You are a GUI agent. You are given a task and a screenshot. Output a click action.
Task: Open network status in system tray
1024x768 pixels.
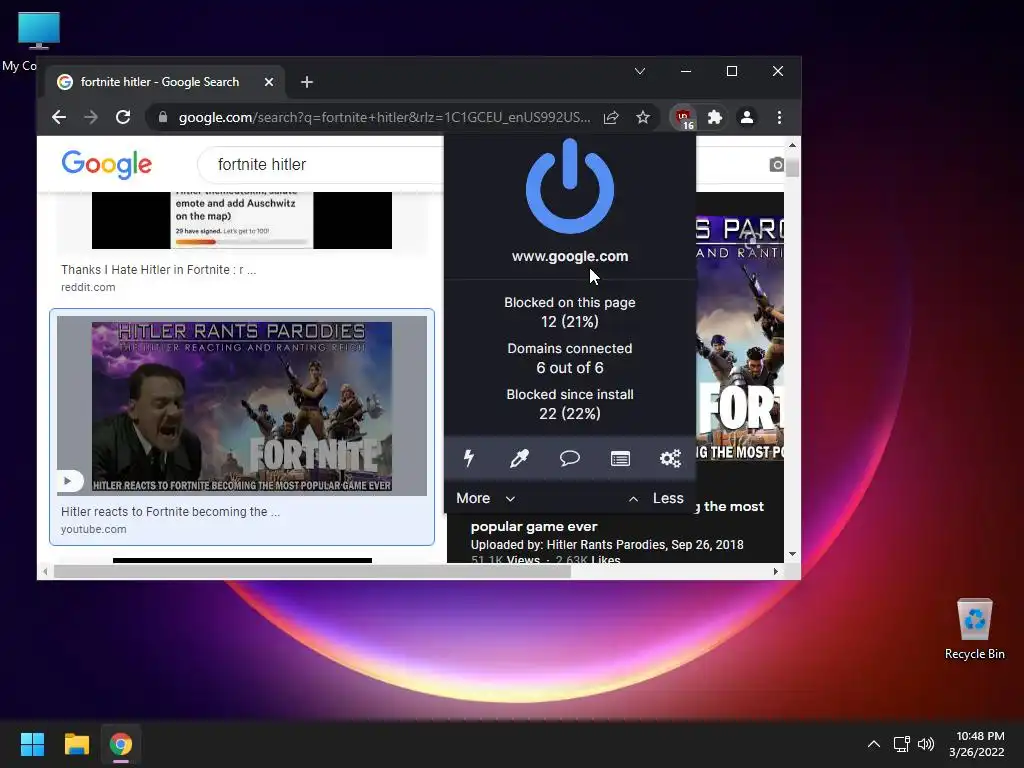[902, 744]
